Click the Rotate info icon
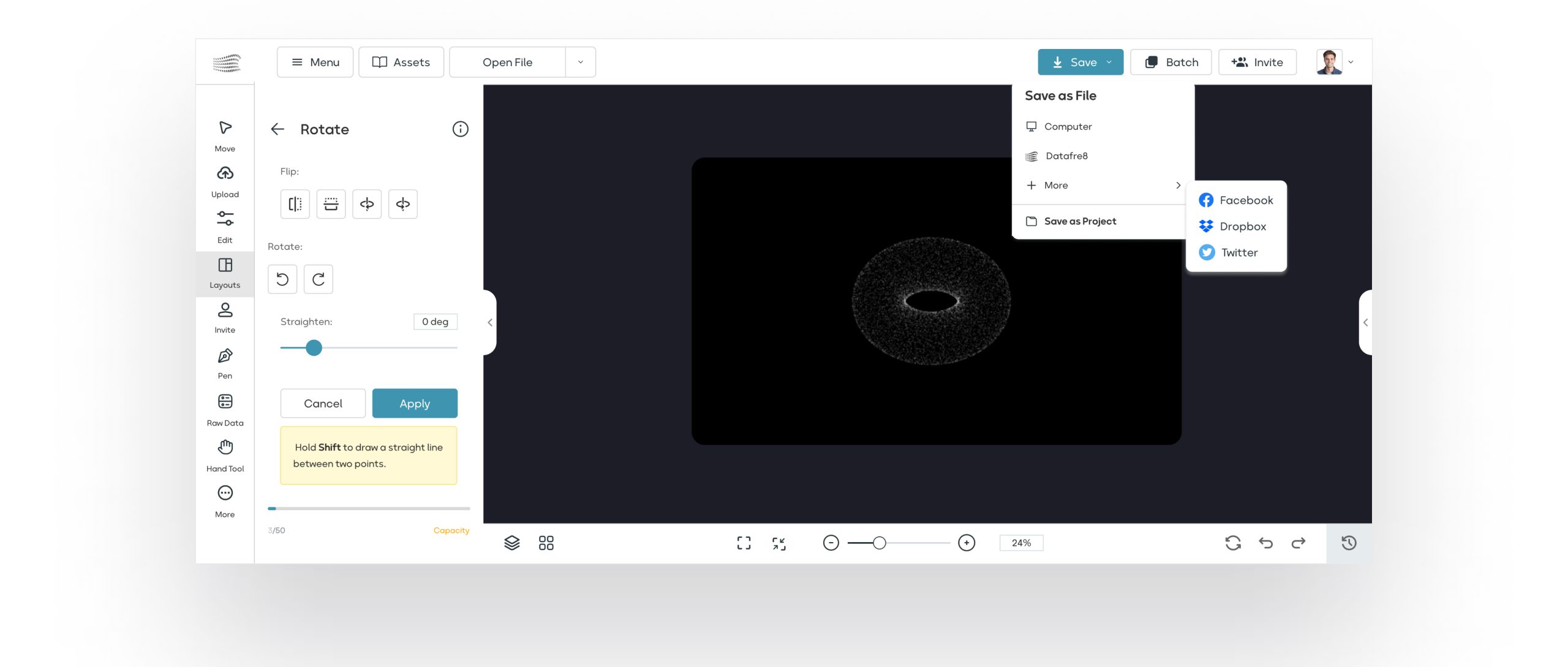Viewport: 1568px width, 667px height. click(460, 129)
